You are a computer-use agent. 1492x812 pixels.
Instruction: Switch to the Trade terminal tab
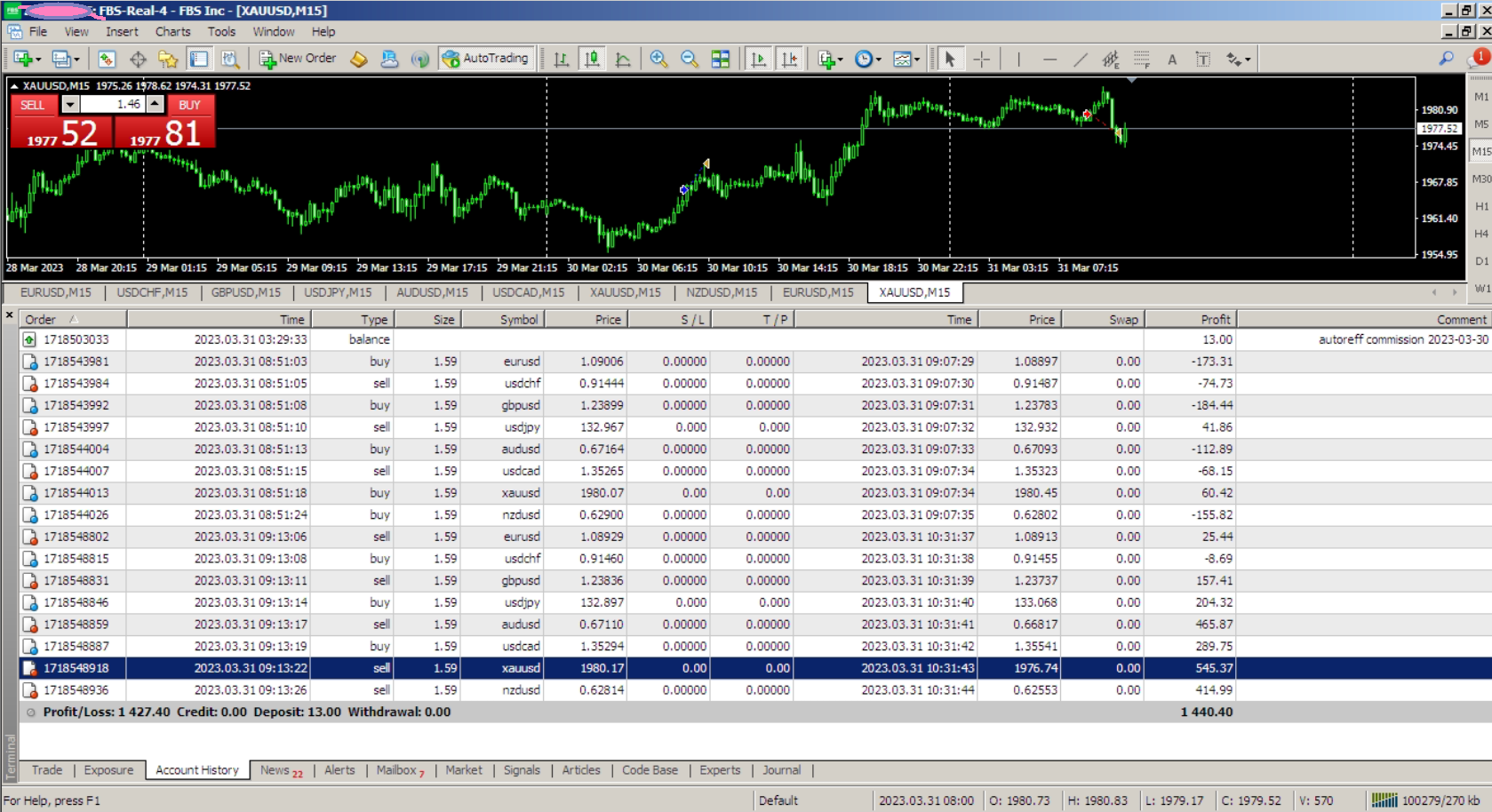[47, 770]
